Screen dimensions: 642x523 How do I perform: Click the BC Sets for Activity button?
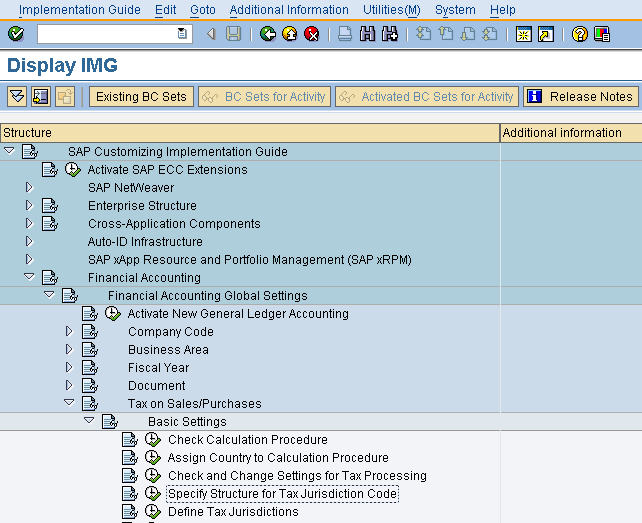(264, 97)
